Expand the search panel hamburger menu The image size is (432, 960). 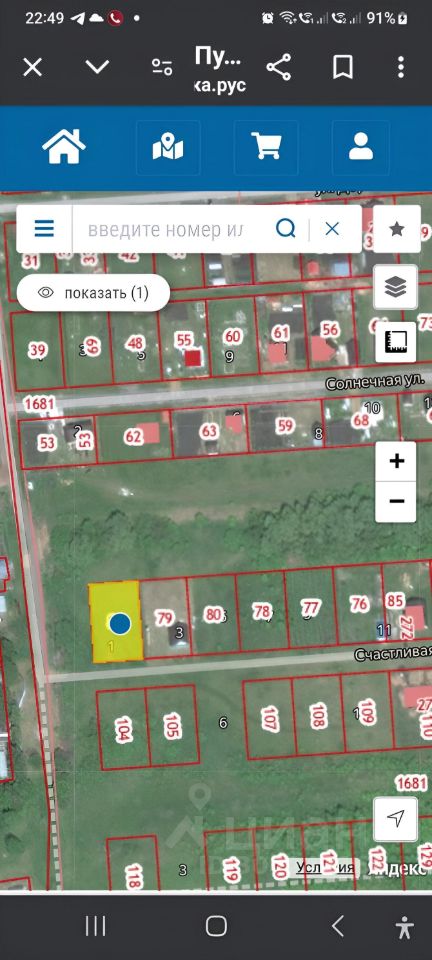coord(44,229)
